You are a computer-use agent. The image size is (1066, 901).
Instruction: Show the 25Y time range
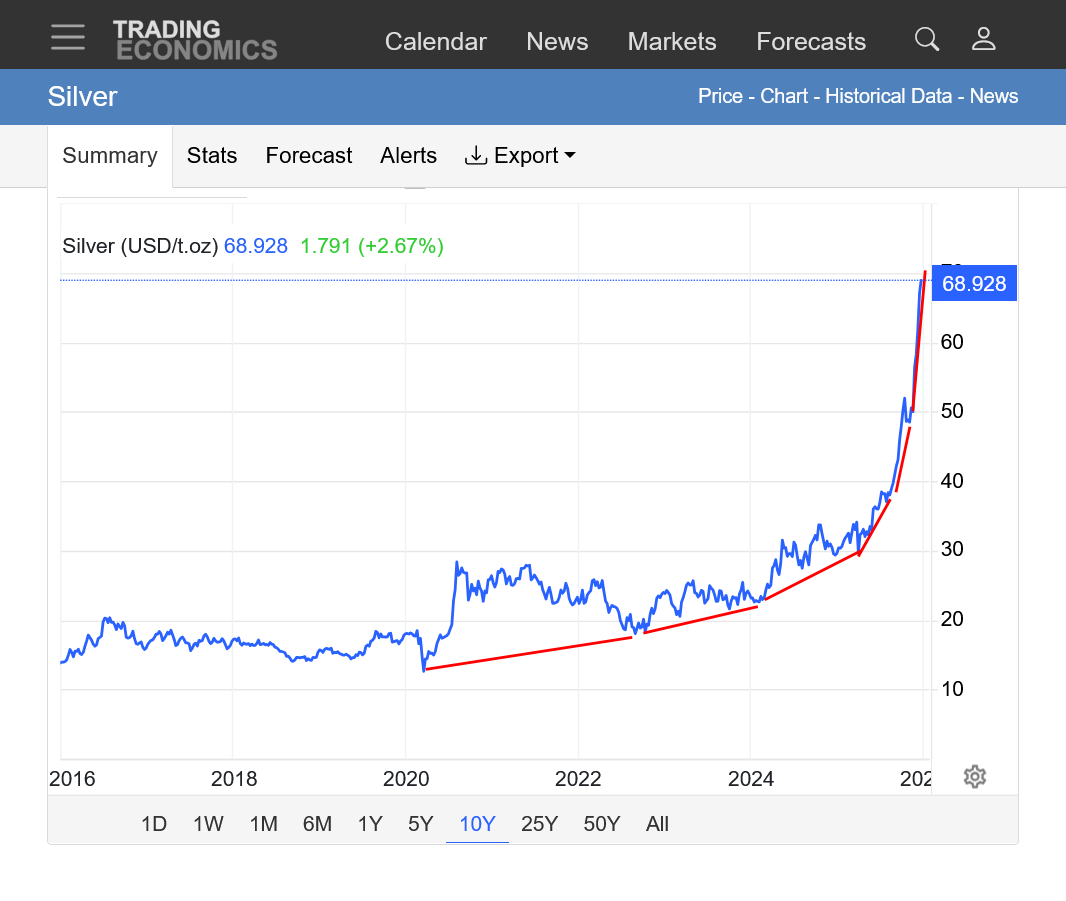[539, 824]
